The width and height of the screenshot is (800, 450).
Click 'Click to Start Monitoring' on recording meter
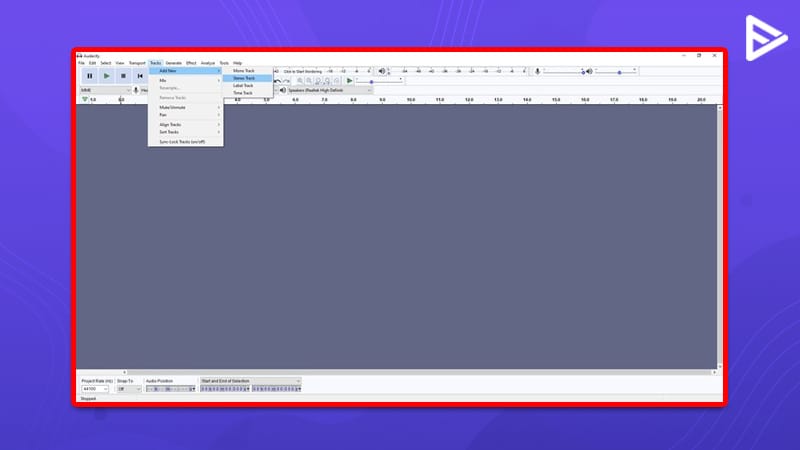pos(303,71)
